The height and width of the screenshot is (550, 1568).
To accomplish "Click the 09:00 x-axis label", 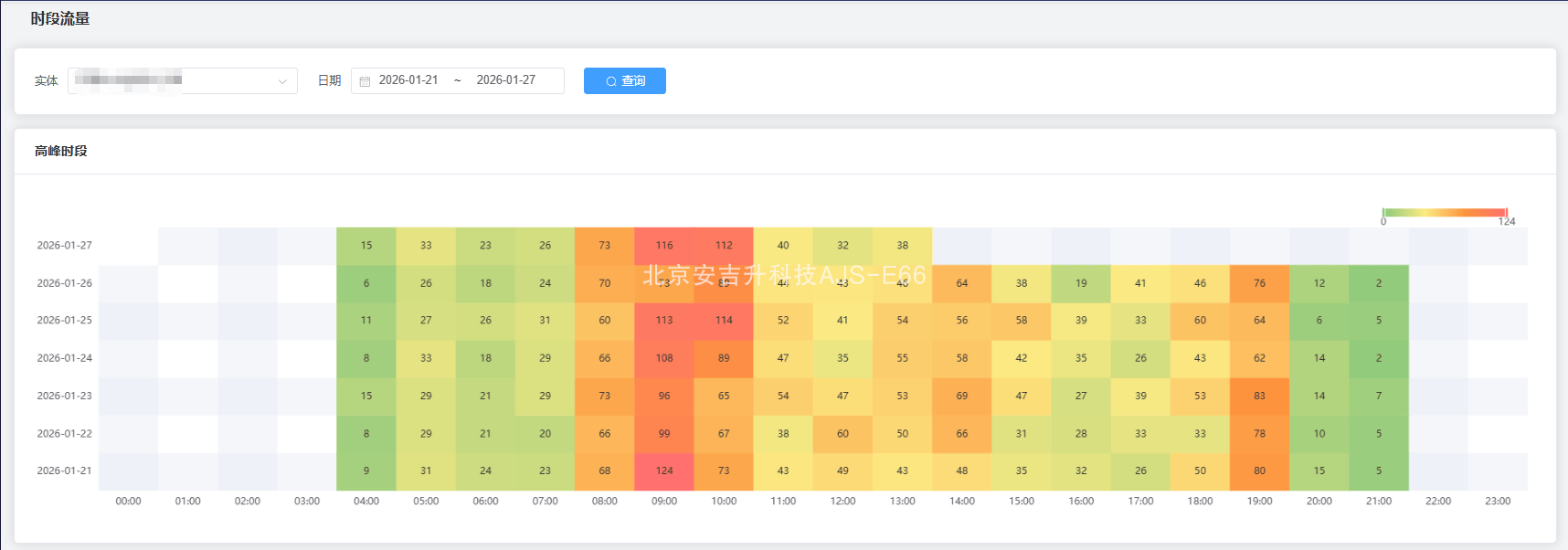I will point(664,502).
